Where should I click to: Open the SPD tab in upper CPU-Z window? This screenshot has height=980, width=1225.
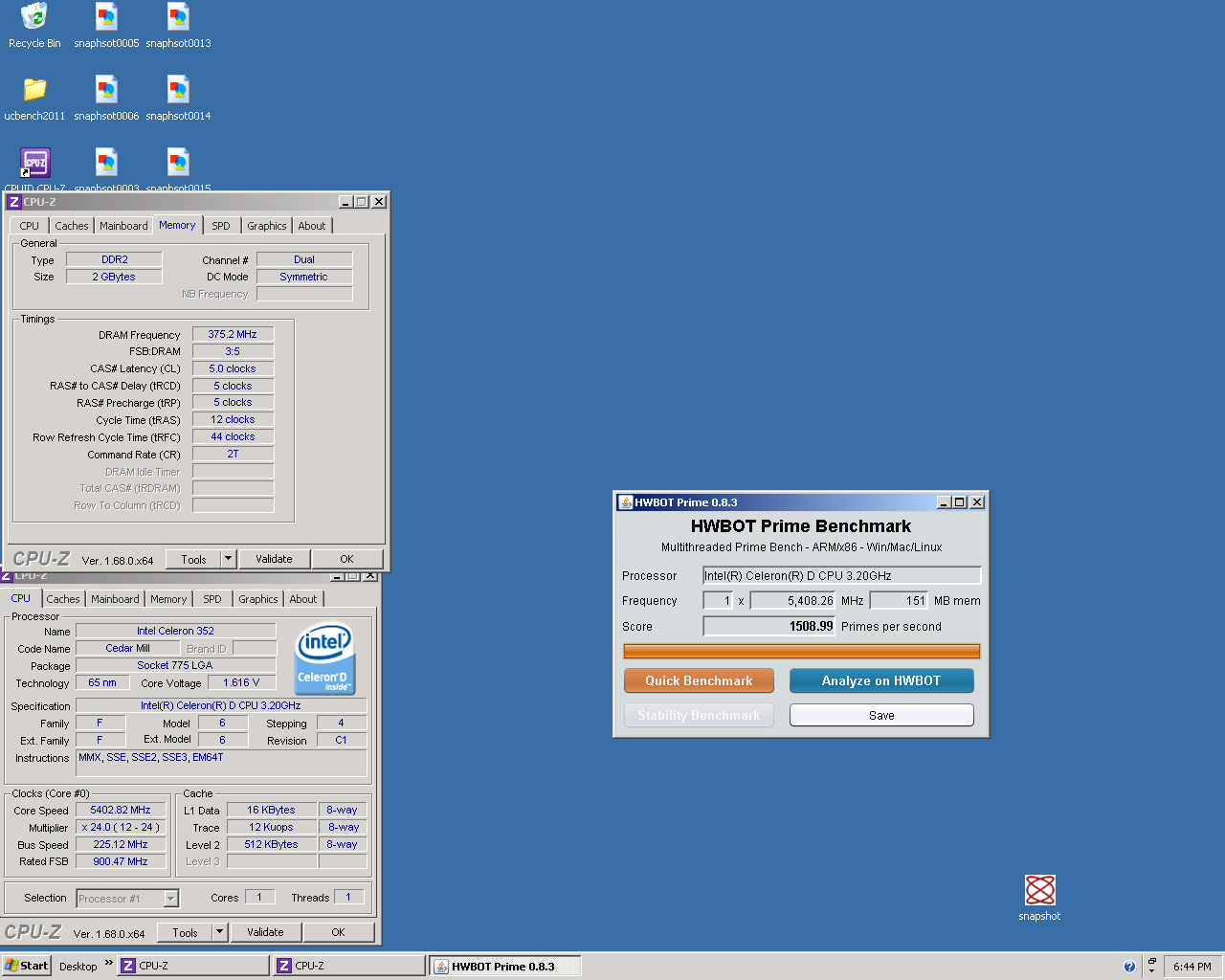point(221,226)
